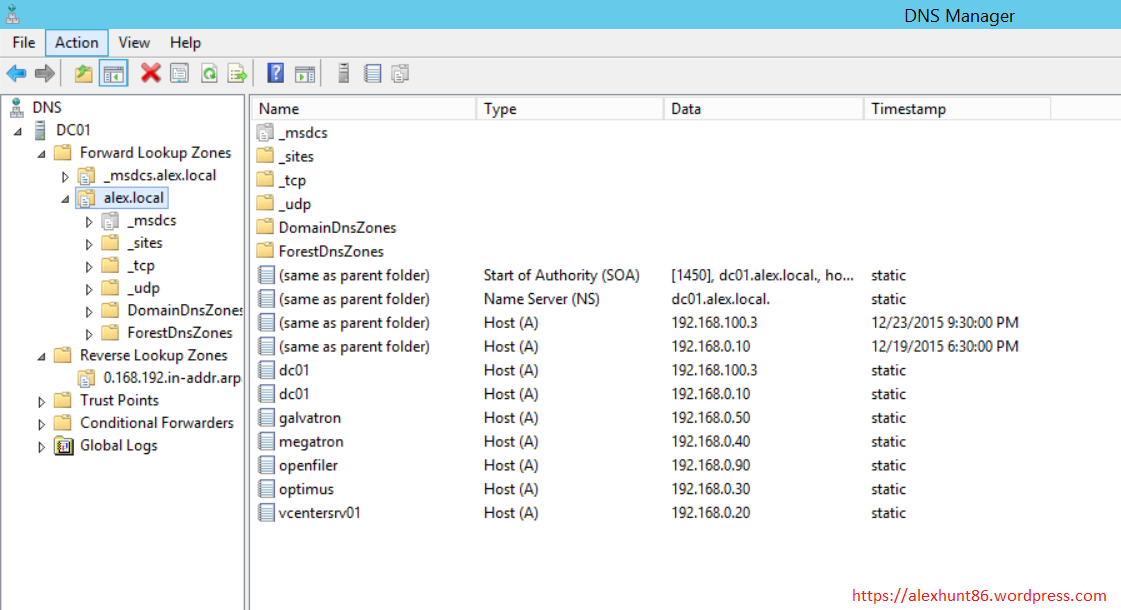This screenshot has height=610, width=1121.
Task: Click the Refresh icon in the toolbar
Action: (208, 72)
